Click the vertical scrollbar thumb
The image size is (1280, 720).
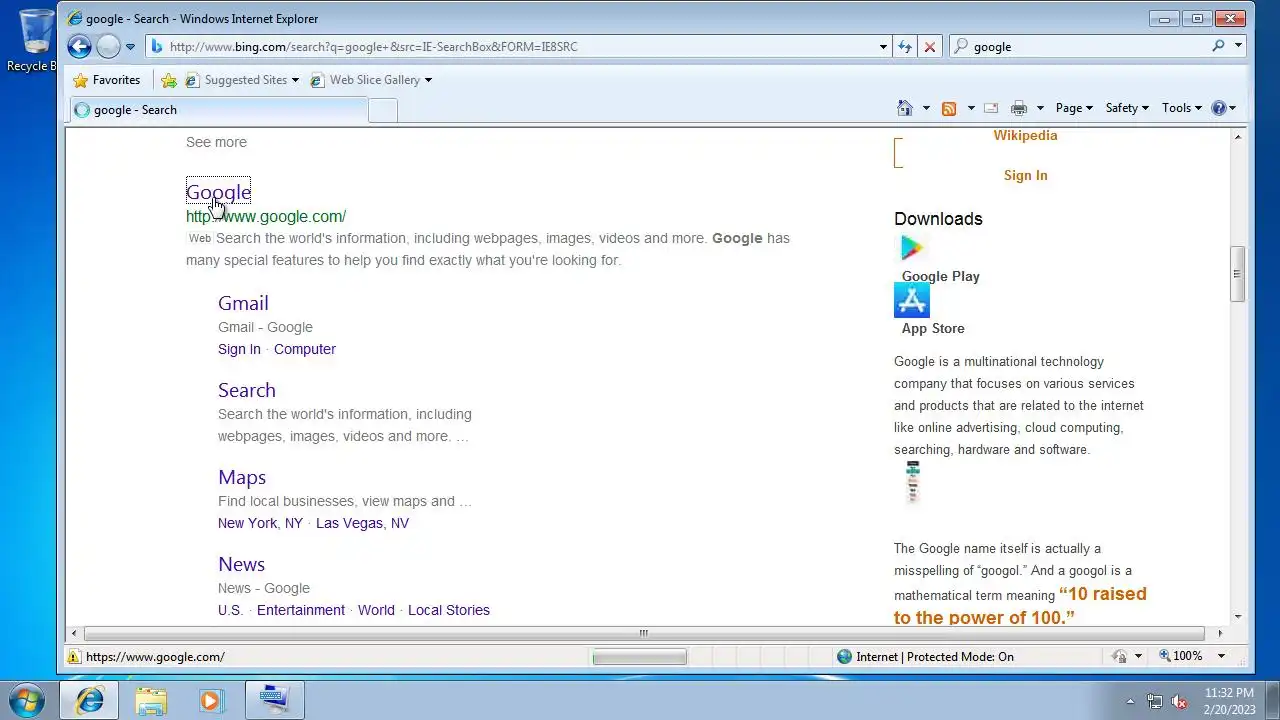click(x=1237, y=274)
